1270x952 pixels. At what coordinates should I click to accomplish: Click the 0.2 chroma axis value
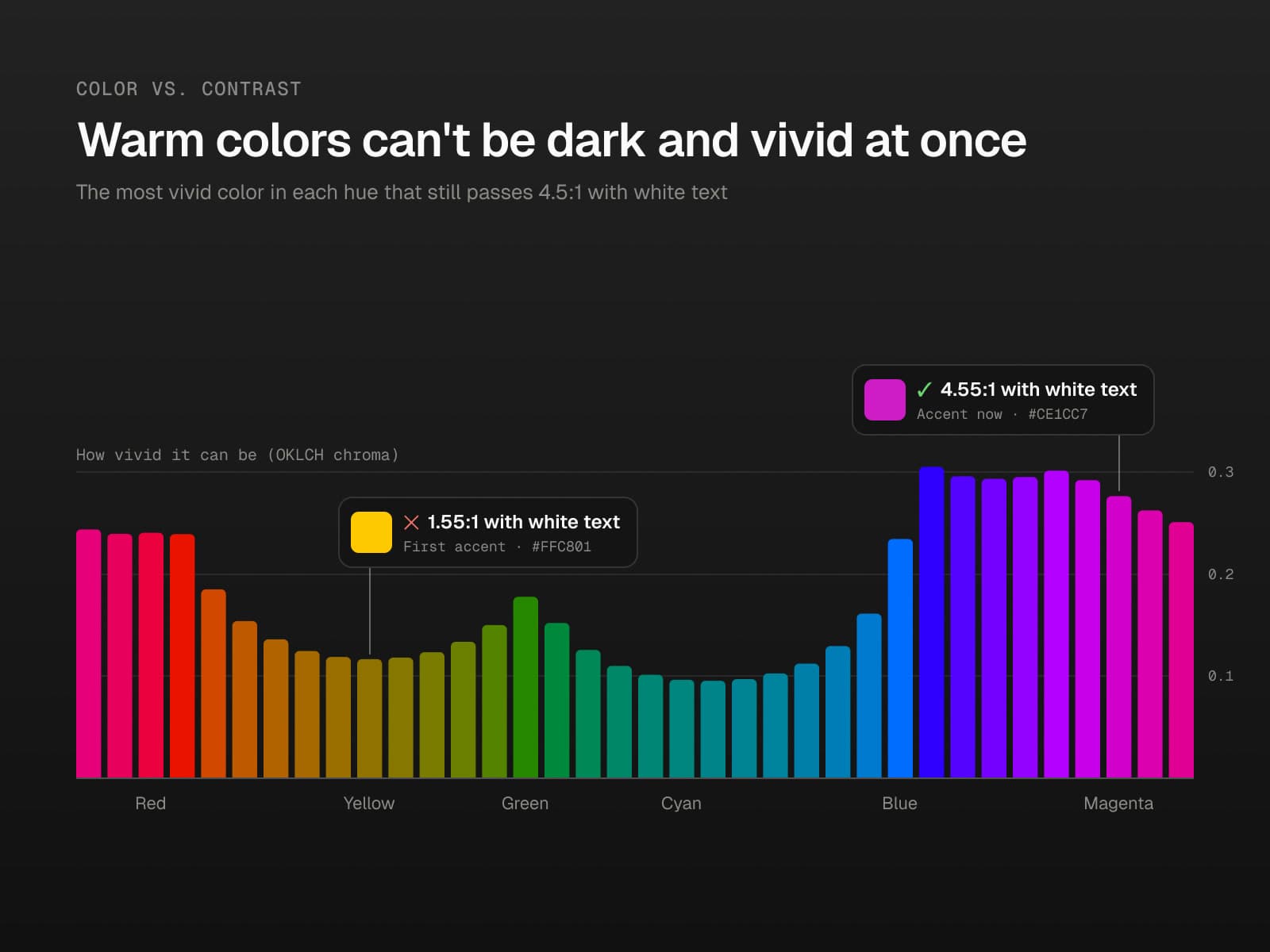[x=1221, y=574]
